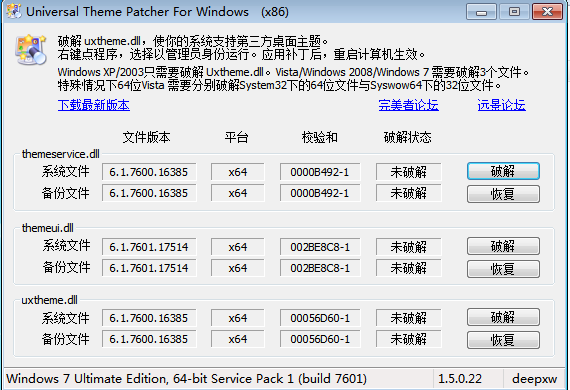Click the deepxw author status panel
The width and height of the screenshot is (570, 390).
(534, 379)
